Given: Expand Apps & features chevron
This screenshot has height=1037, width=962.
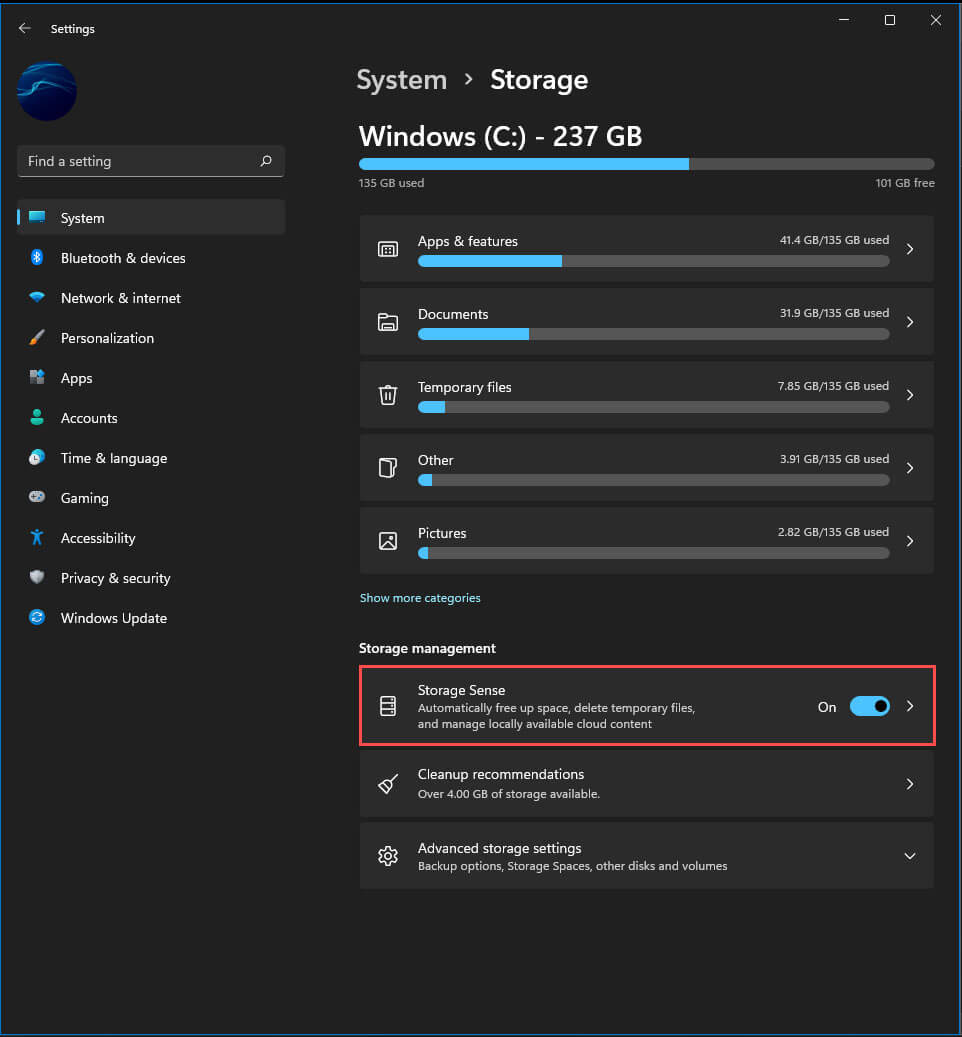Looking at the screenshot, I should point(910,249).
